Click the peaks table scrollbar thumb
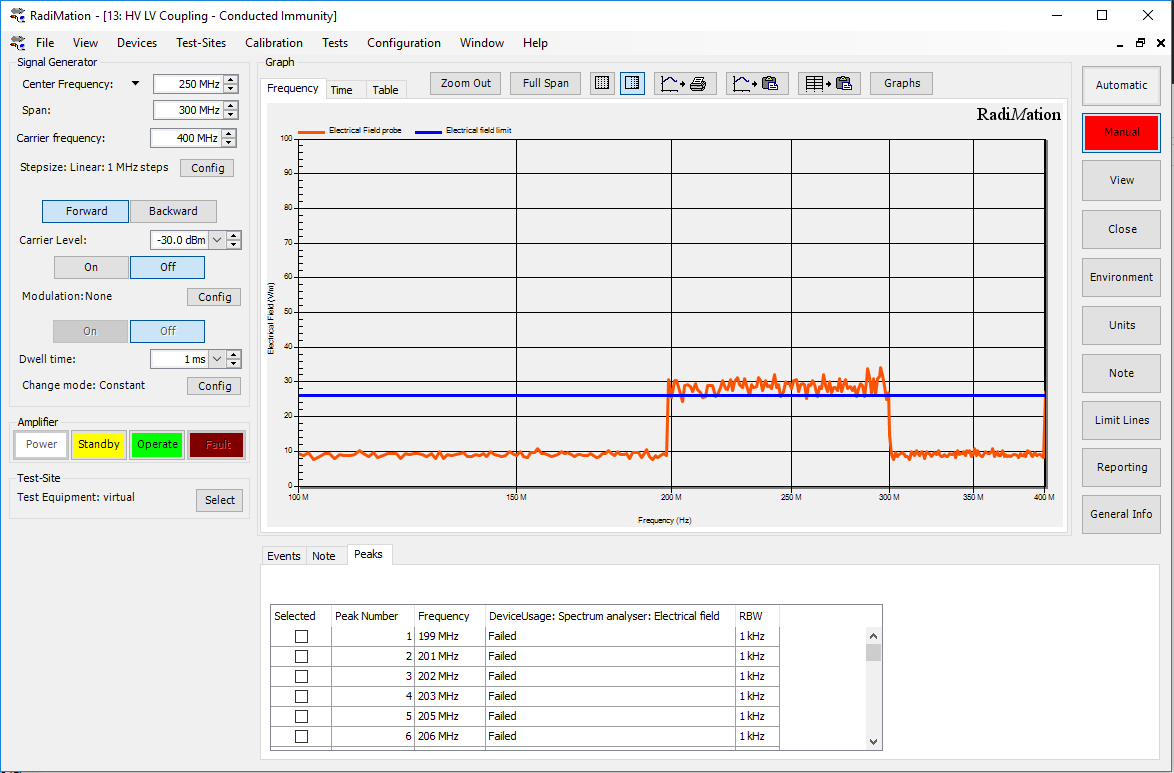 (873, 652)
